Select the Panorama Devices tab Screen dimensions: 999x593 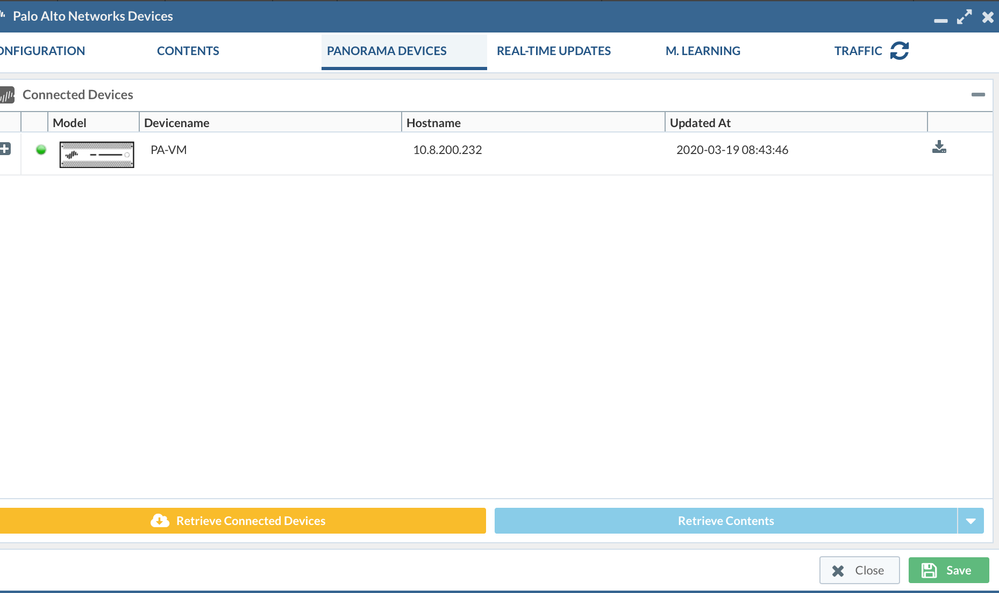387,51
